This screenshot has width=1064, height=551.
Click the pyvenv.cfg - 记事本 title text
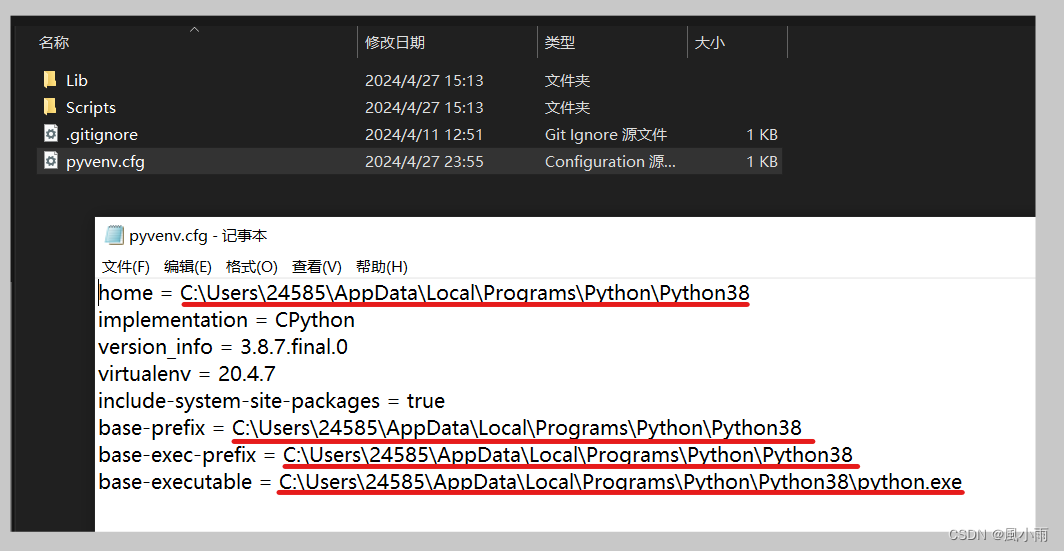coord(198,235)
